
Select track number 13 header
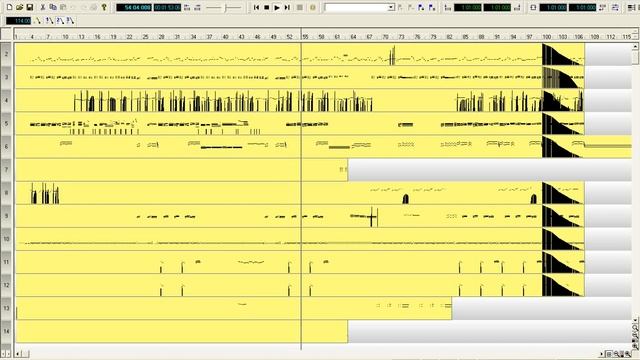pos(6,308)
